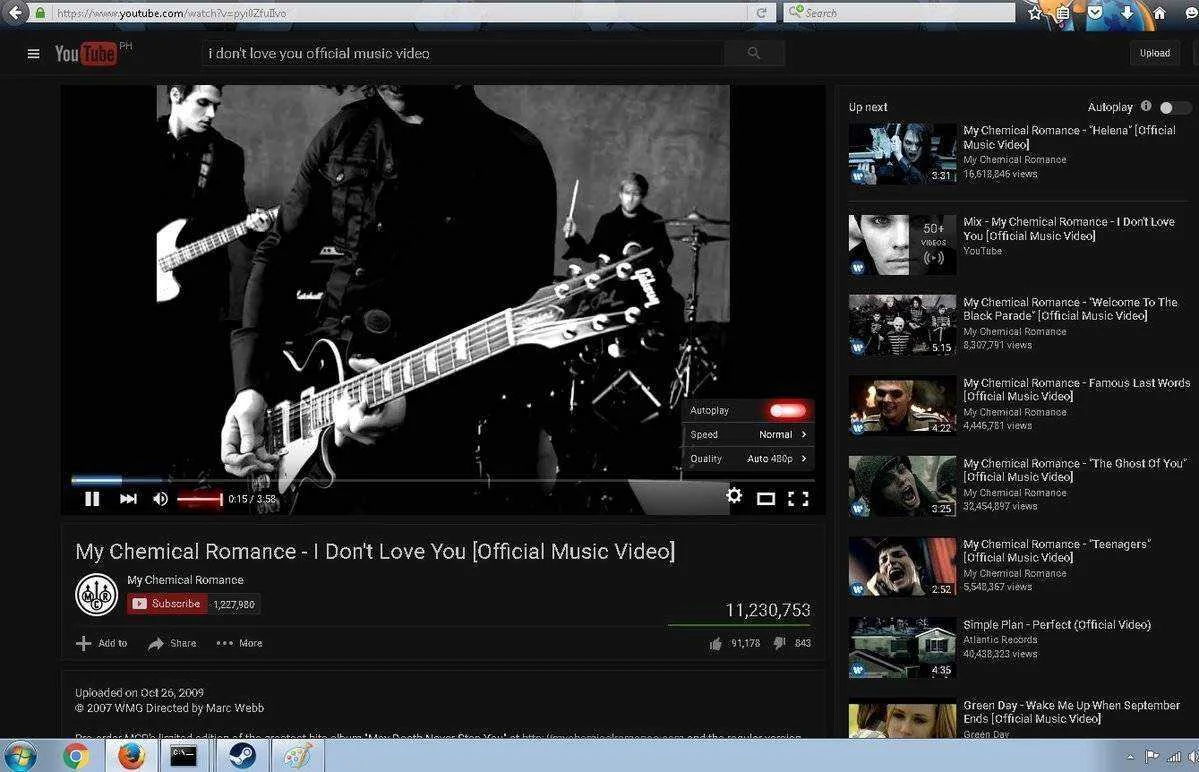This screenshot has width=1199, height=772.
Task: Like the video with thumbs up
Action: pos(715,644)
